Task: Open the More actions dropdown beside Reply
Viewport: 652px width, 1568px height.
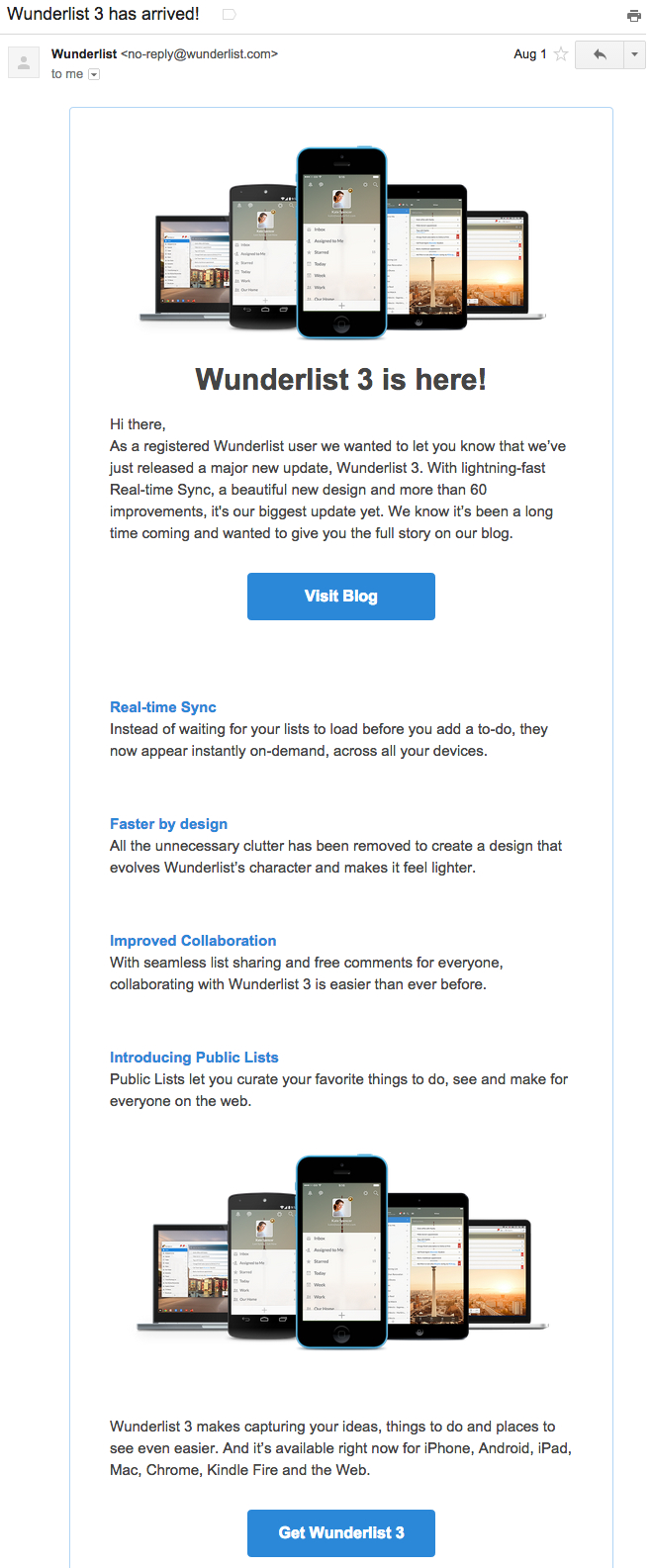Action: point(634,54)
